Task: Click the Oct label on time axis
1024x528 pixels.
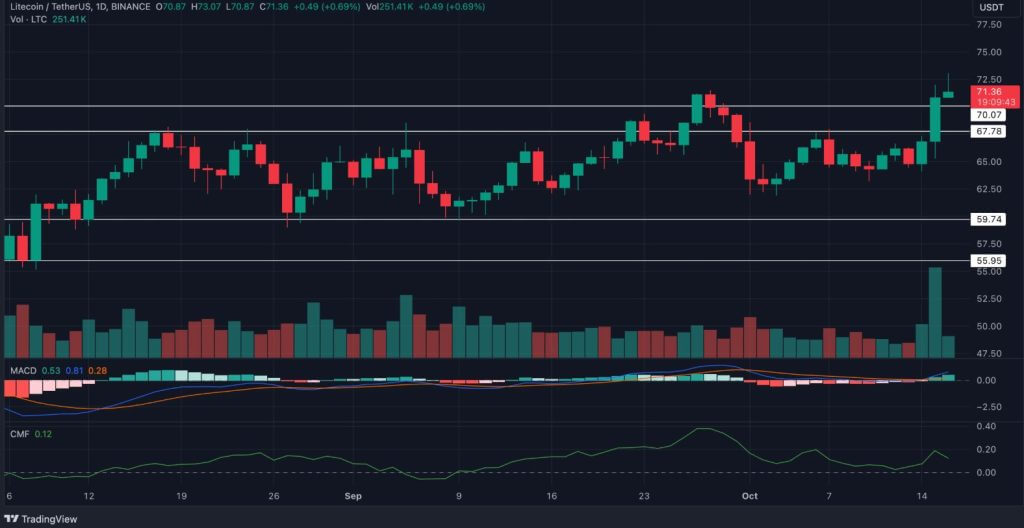Action: 750,496
